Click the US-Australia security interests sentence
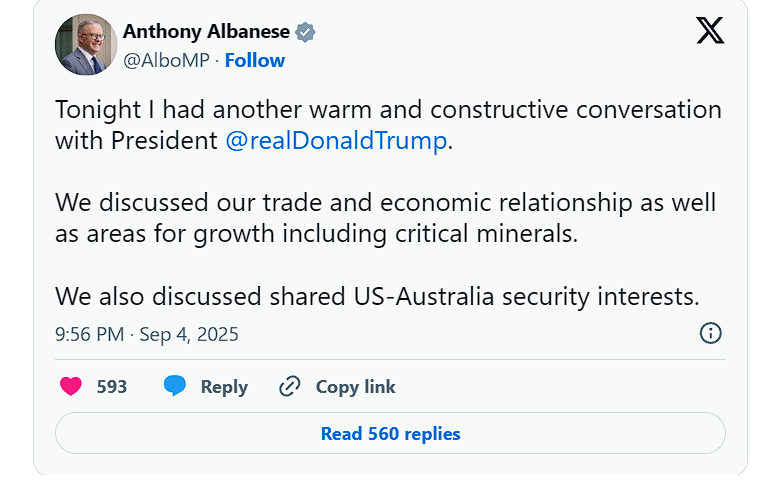This screenshot has width=779, height=481. click(x=377, y=297)
